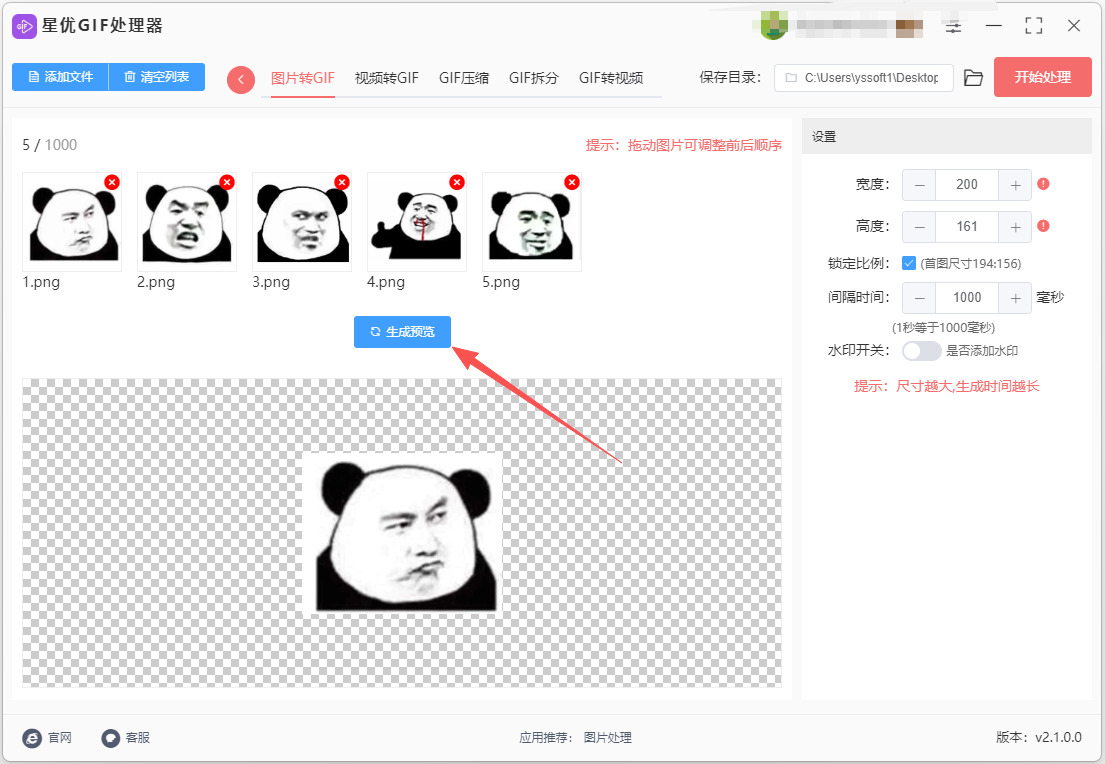Viewport: 1105px width, 764px height.
Task: Select the 4.png thumbnail
Action: (416, 222)
